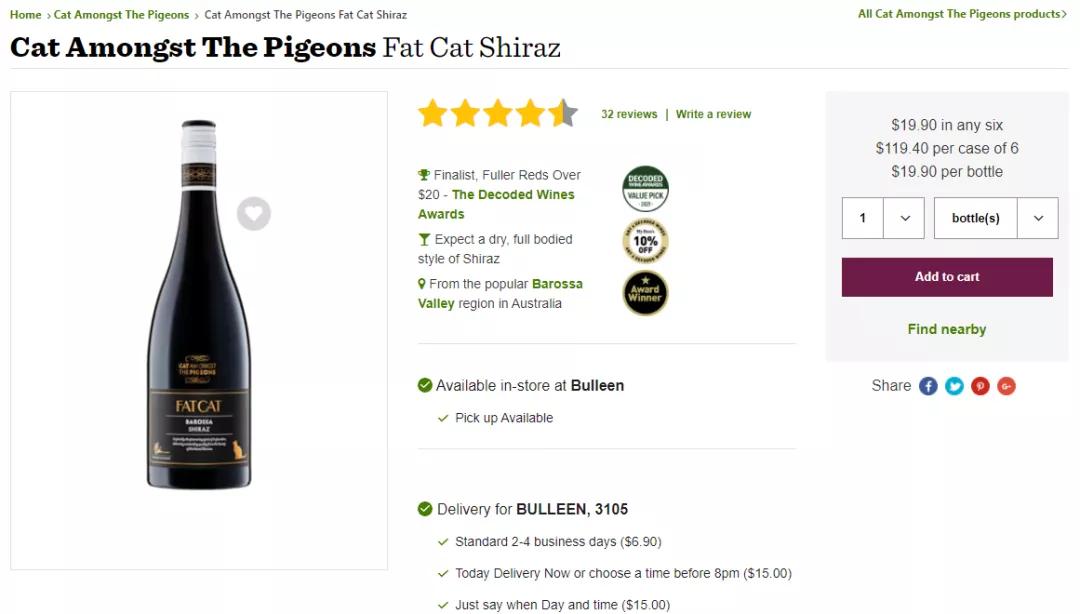The image size is (1080, 614).
Task: Click the star rating display
Action: [497, 113]
